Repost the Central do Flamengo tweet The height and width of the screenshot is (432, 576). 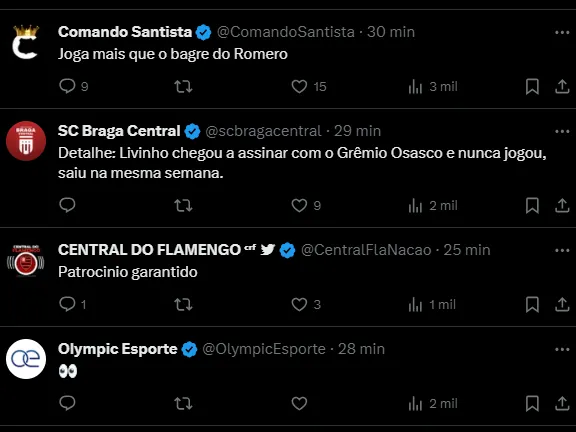(183, 305)
